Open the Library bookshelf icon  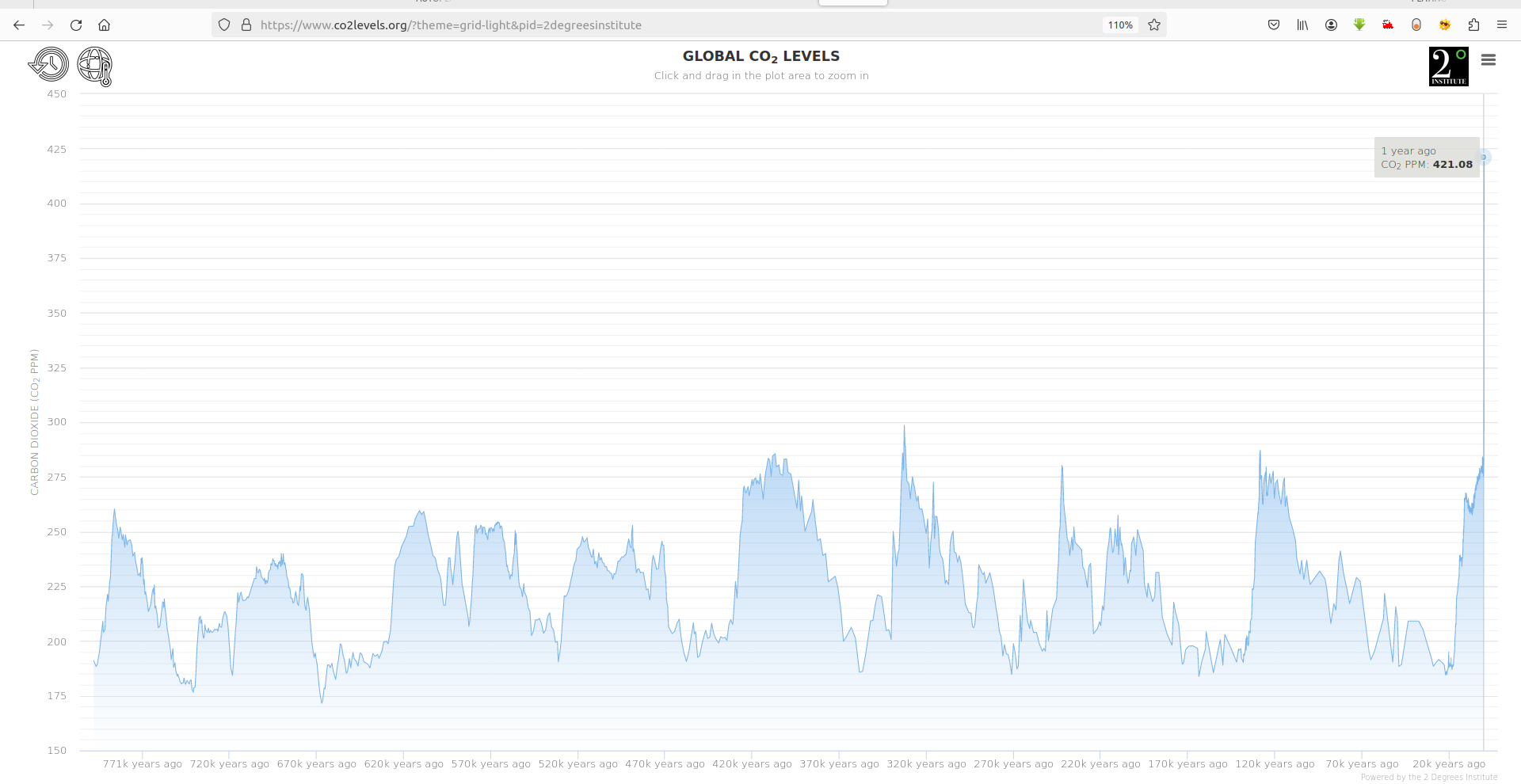click(x=1302, y=25)
